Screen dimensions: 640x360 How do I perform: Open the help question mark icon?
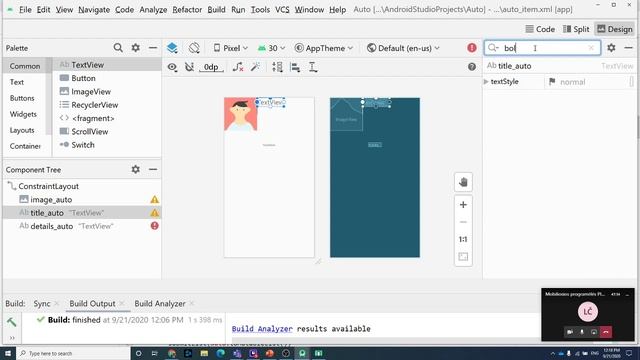(x=472, y=67)
